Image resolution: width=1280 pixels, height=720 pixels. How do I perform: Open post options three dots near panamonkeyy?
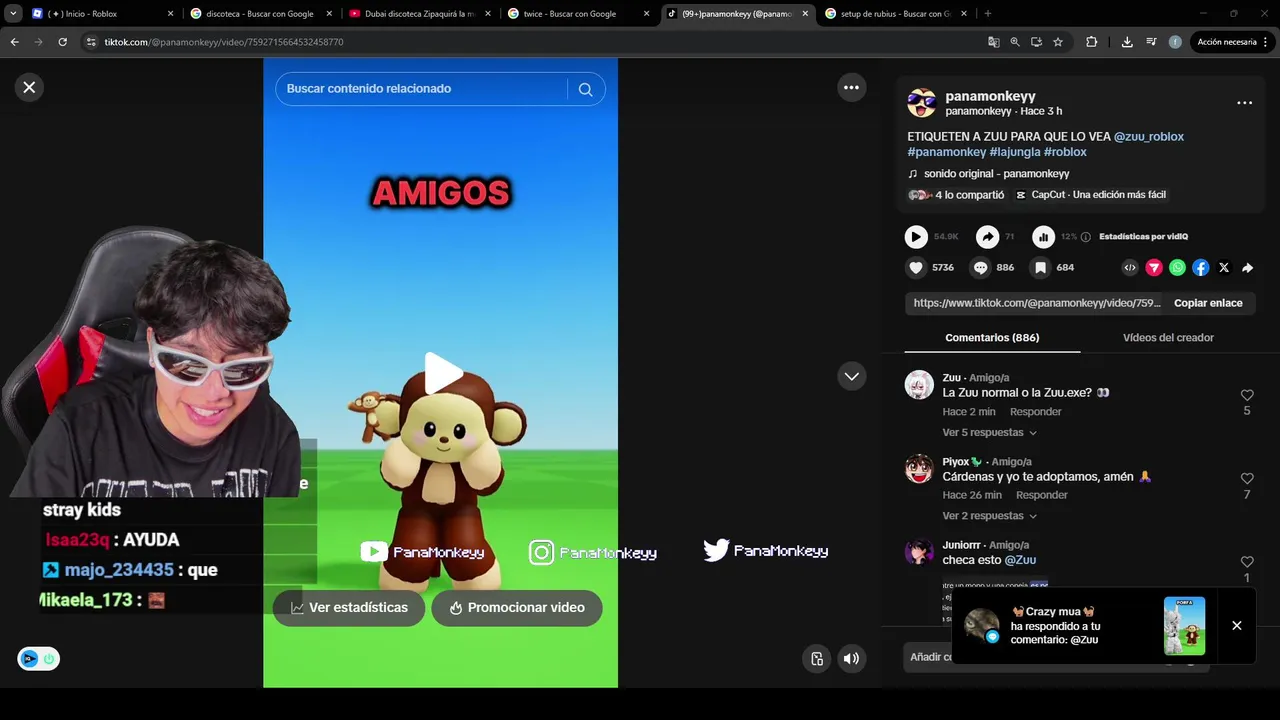[x=1244, y=103]
